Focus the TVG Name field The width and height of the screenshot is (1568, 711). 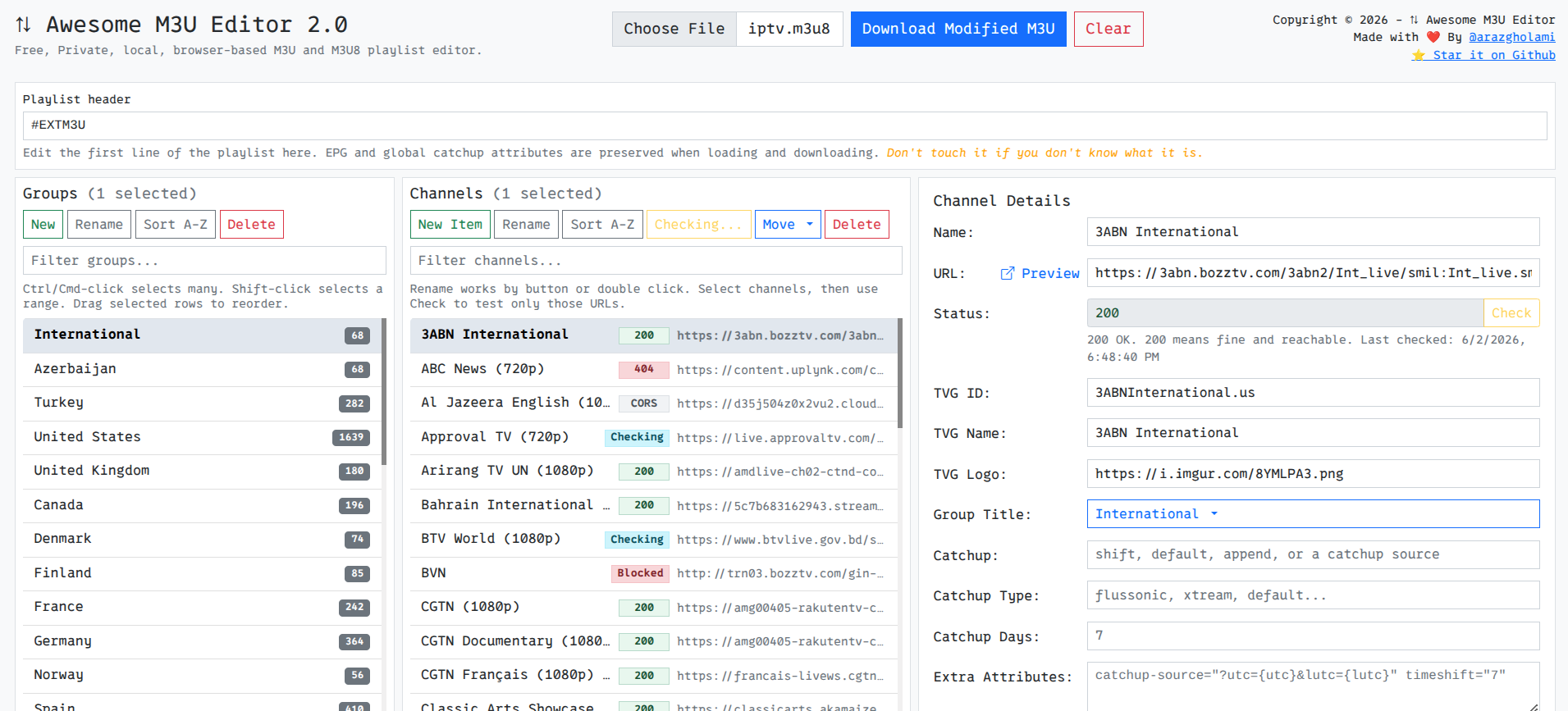(1313, 432)
